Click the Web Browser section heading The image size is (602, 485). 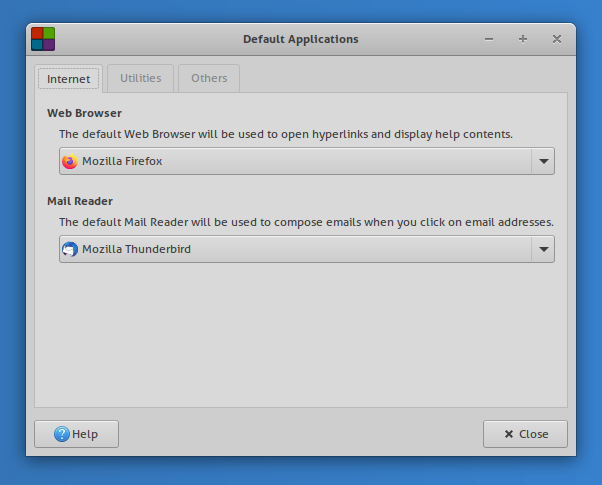[84, 113]
